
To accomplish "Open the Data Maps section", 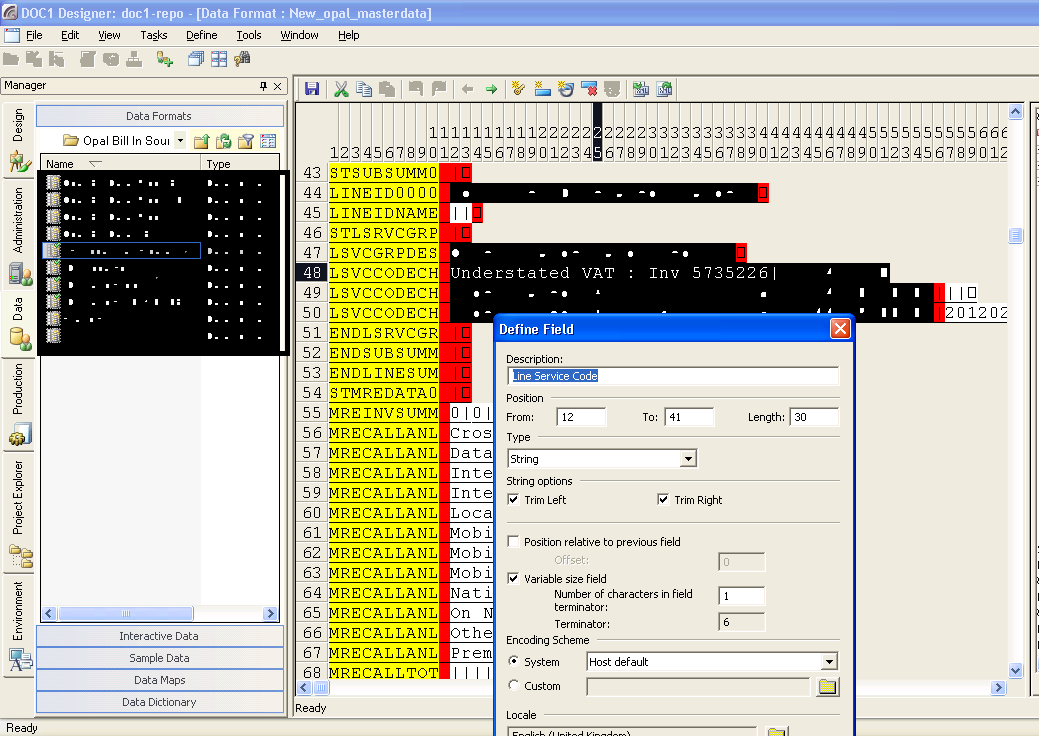I will tap(159, 680).
